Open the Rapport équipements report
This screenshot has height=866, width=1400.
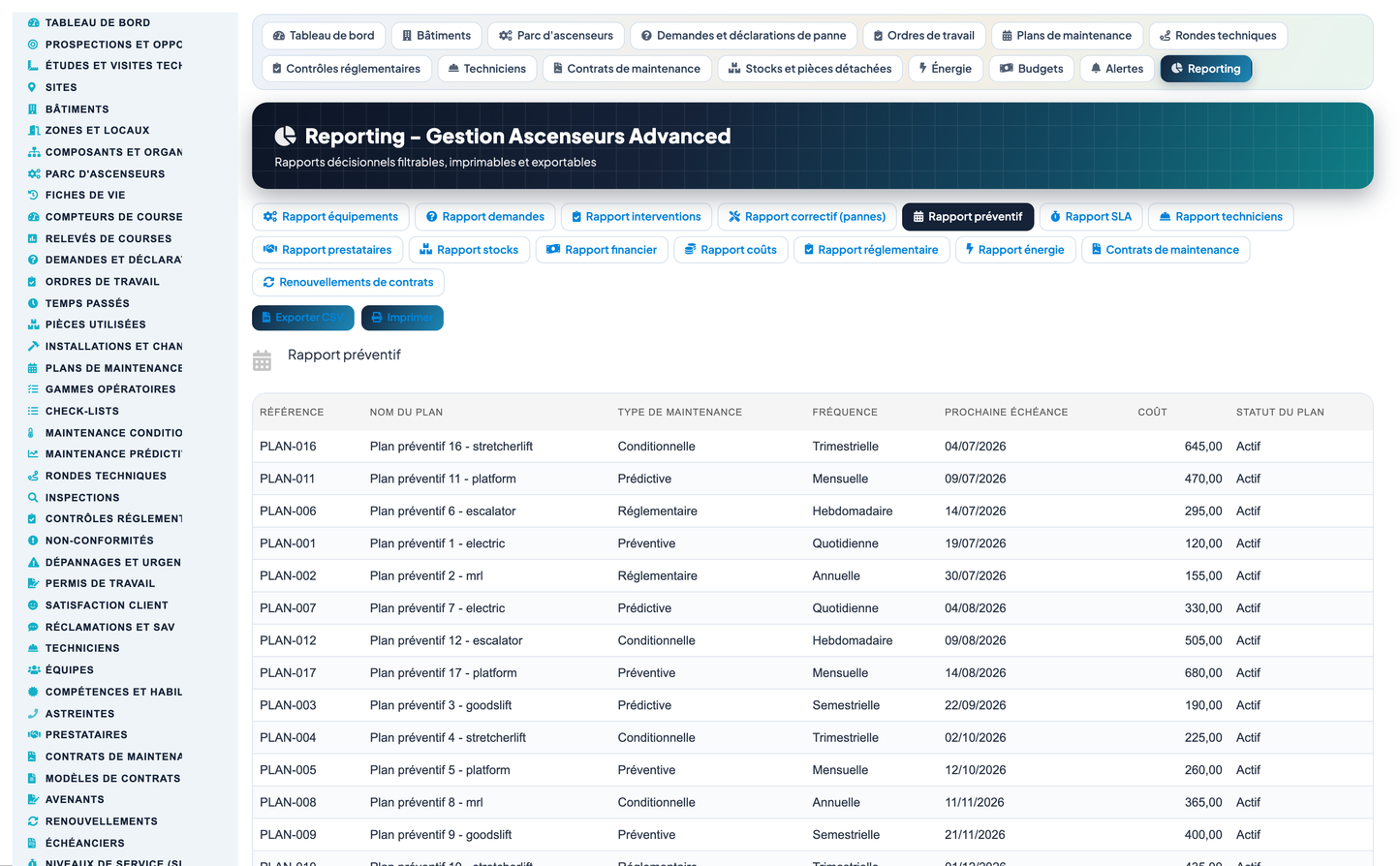[330, 217]
